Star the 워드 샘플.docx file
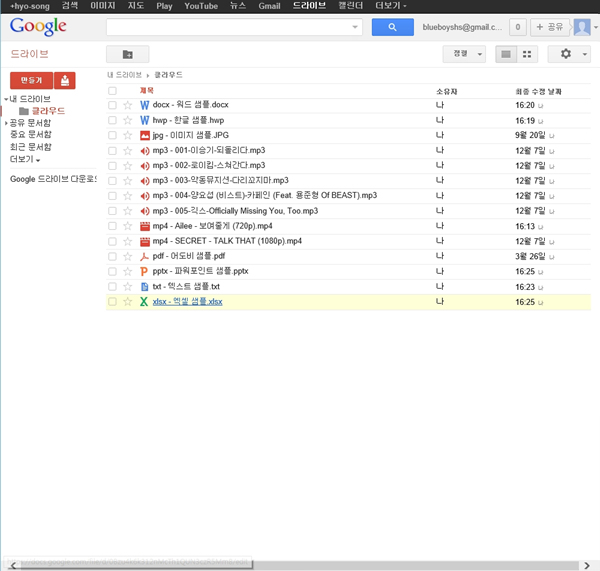Image resolution: width=600 pixels, height=571 pixels. 127,104
